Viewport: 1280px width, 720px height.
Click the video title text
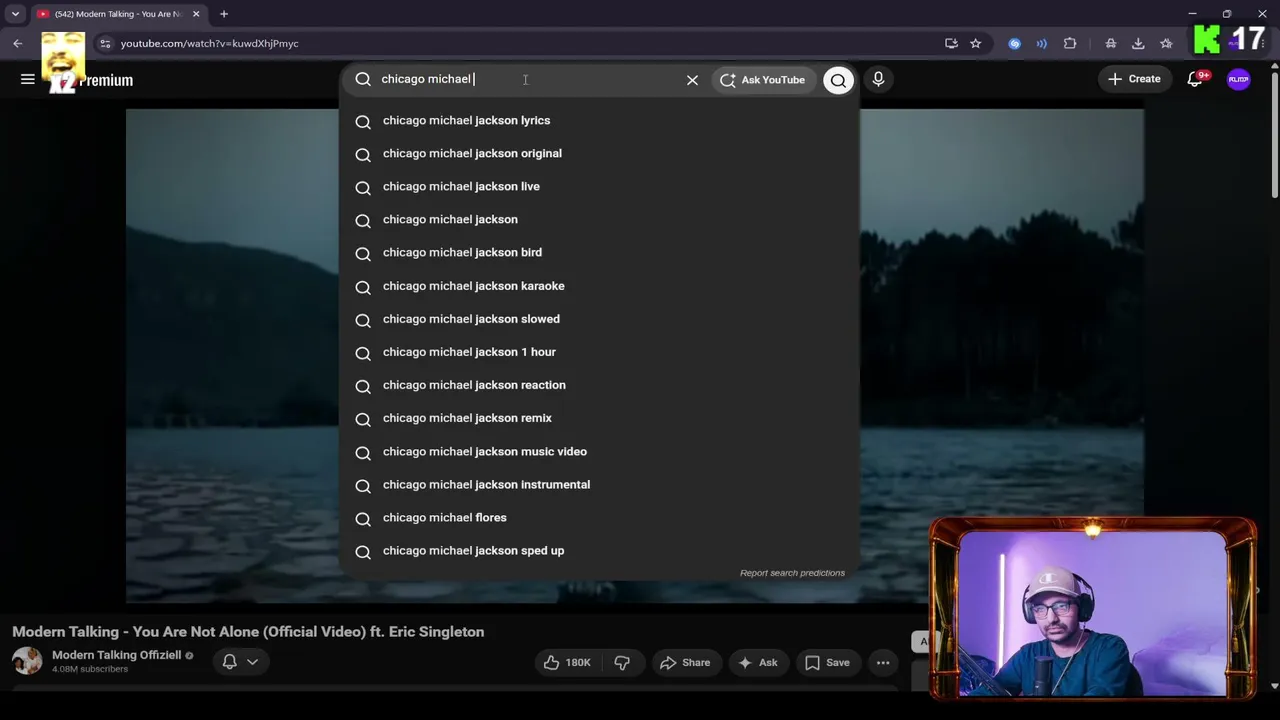tap(248, 632)
